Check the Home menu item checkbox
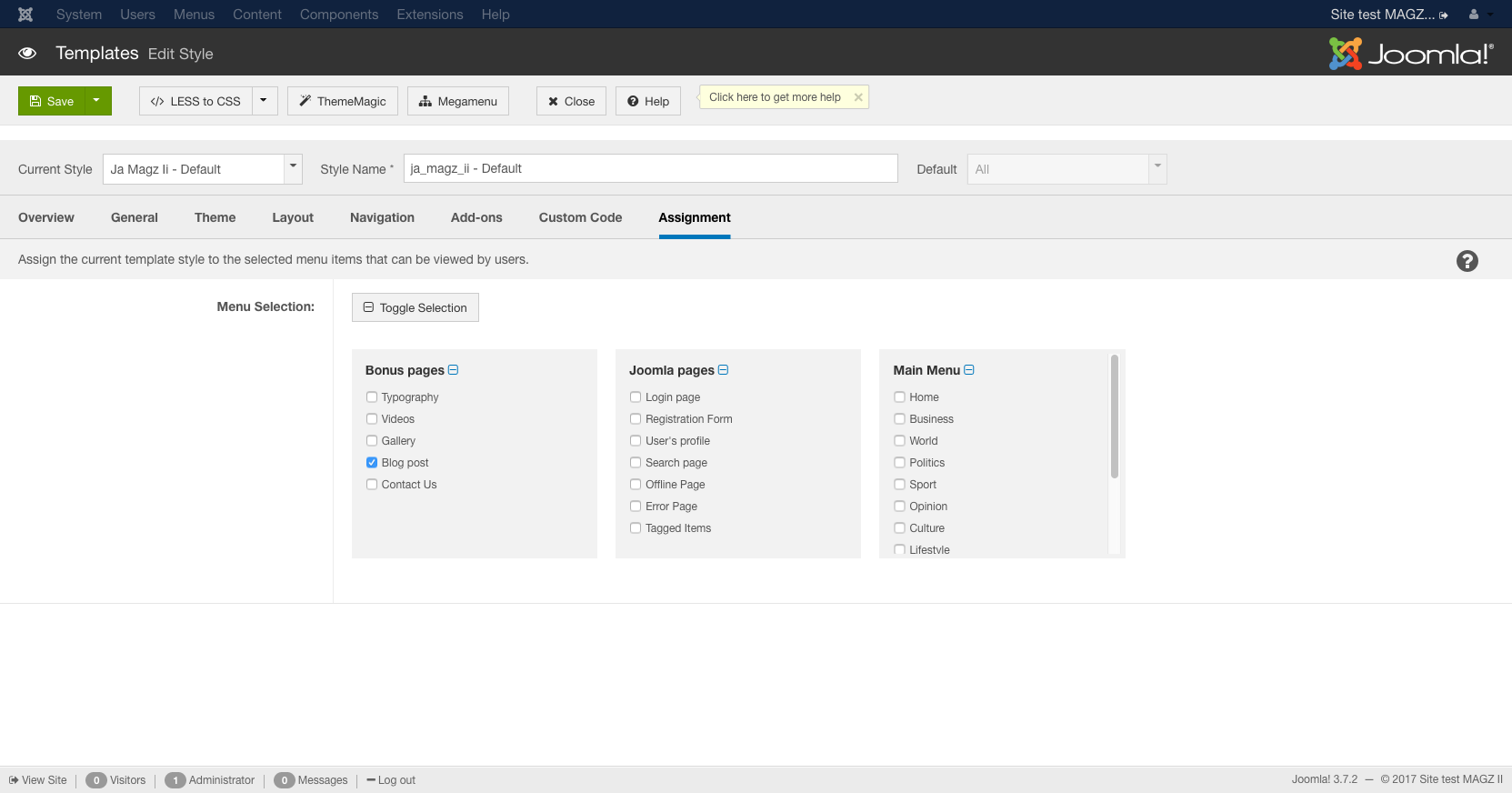The width and height of the screenshot is (1512, 793). 899,396
